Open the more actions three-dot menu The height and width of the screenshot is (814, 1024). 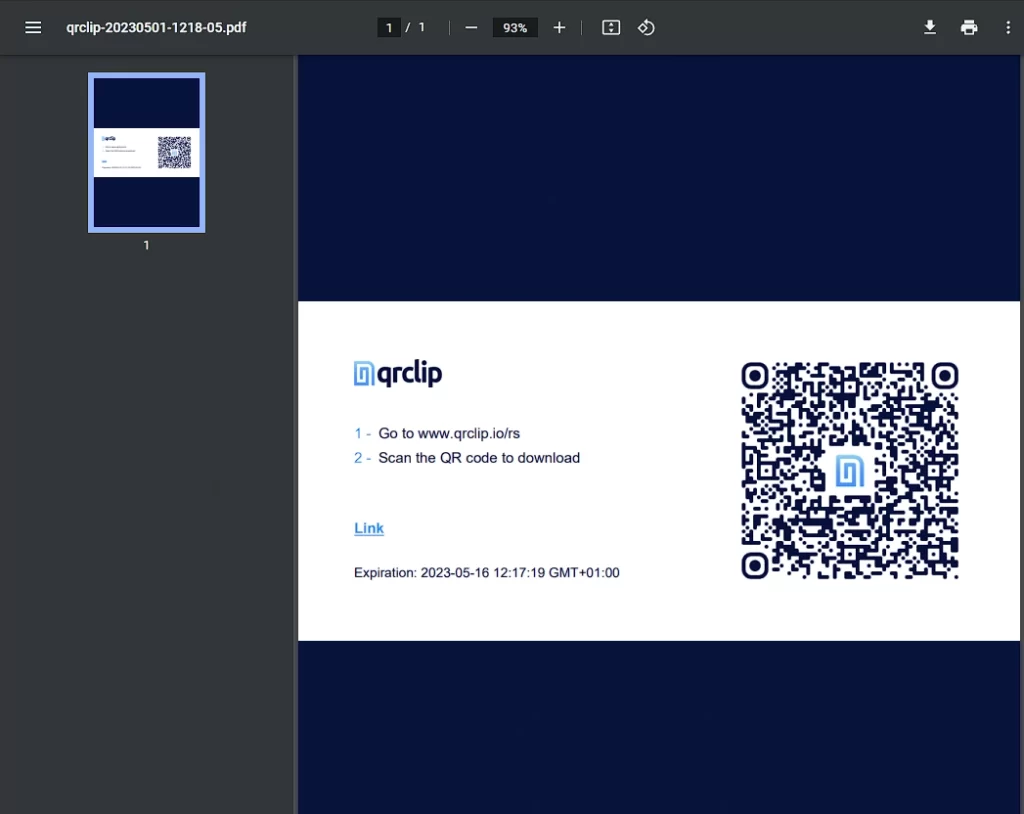click(1008, 27)
